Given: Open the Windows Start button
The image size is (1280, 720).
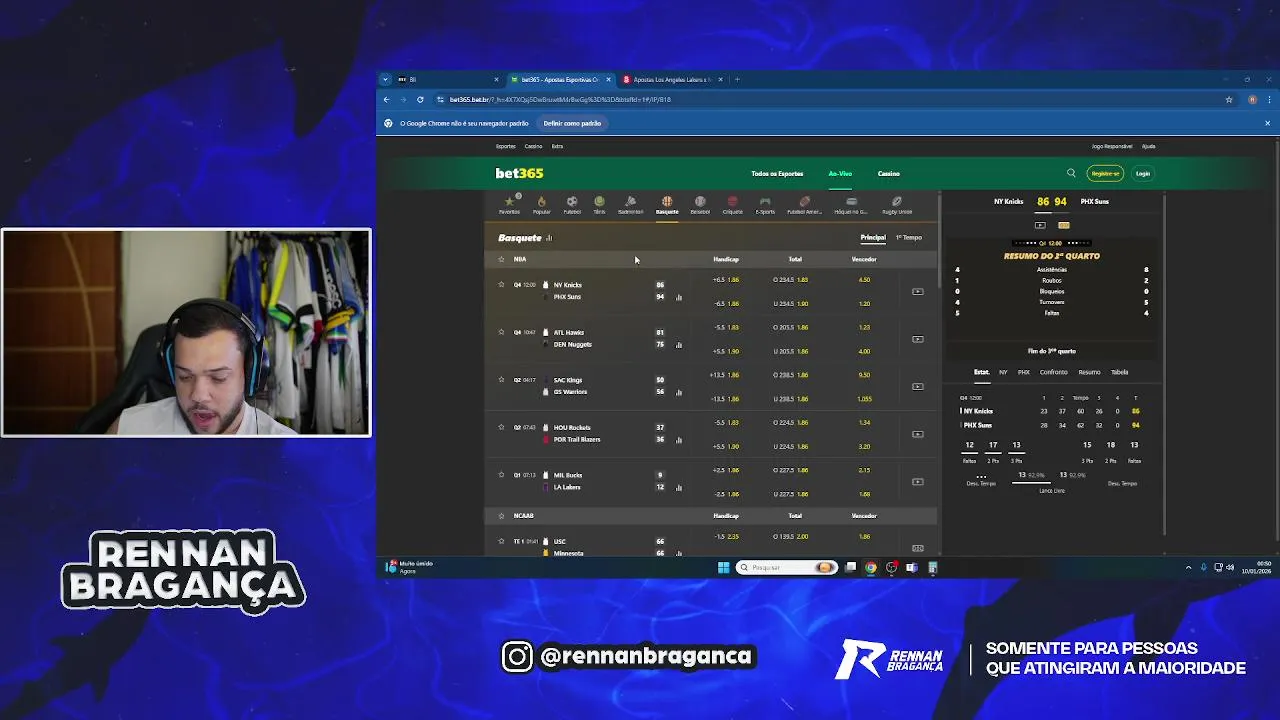Looking at the screenshot, I should tap(723, 567).
